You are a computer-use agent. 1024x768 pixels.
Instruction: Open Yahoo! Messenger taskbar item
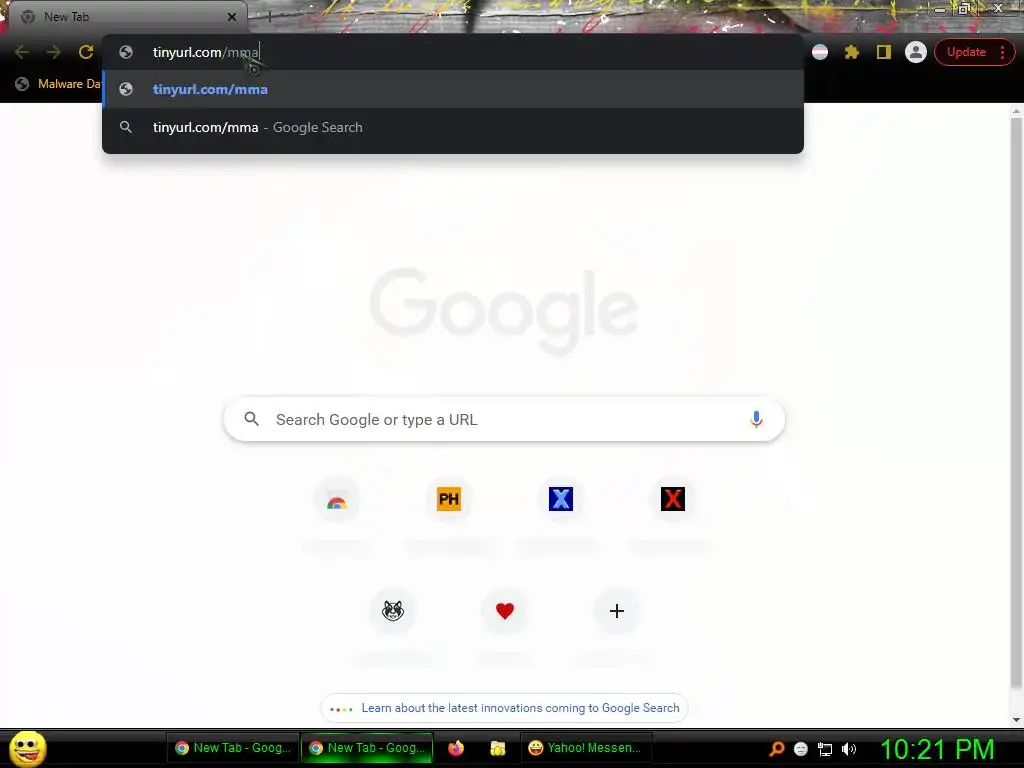[585, 748]
